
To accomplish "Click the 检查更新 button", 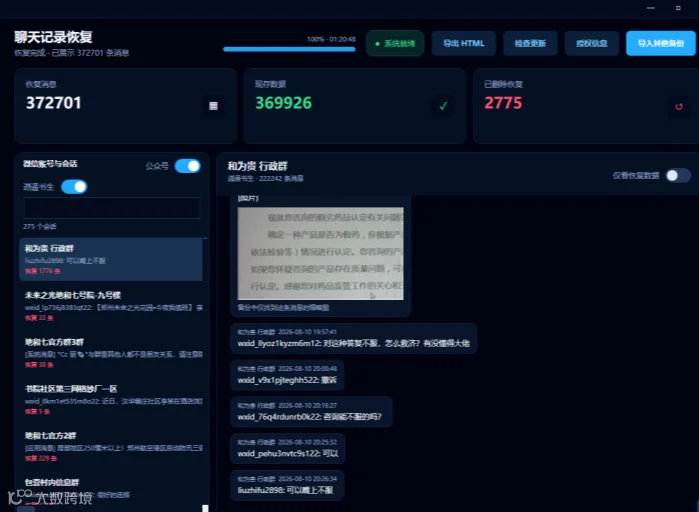I will (530, 43).
